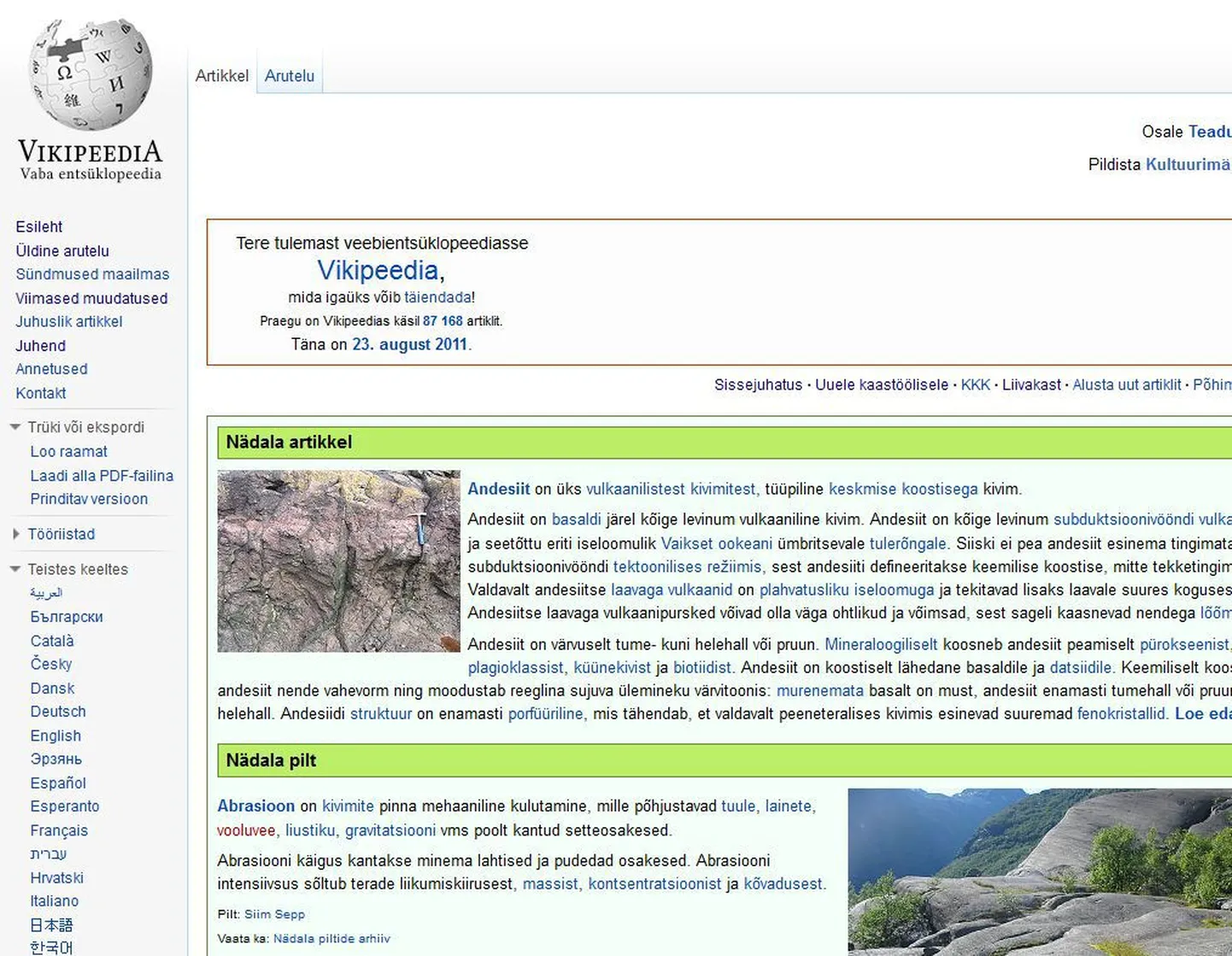
Task: Open the Artikkel tab
Action: pos(222,76)
